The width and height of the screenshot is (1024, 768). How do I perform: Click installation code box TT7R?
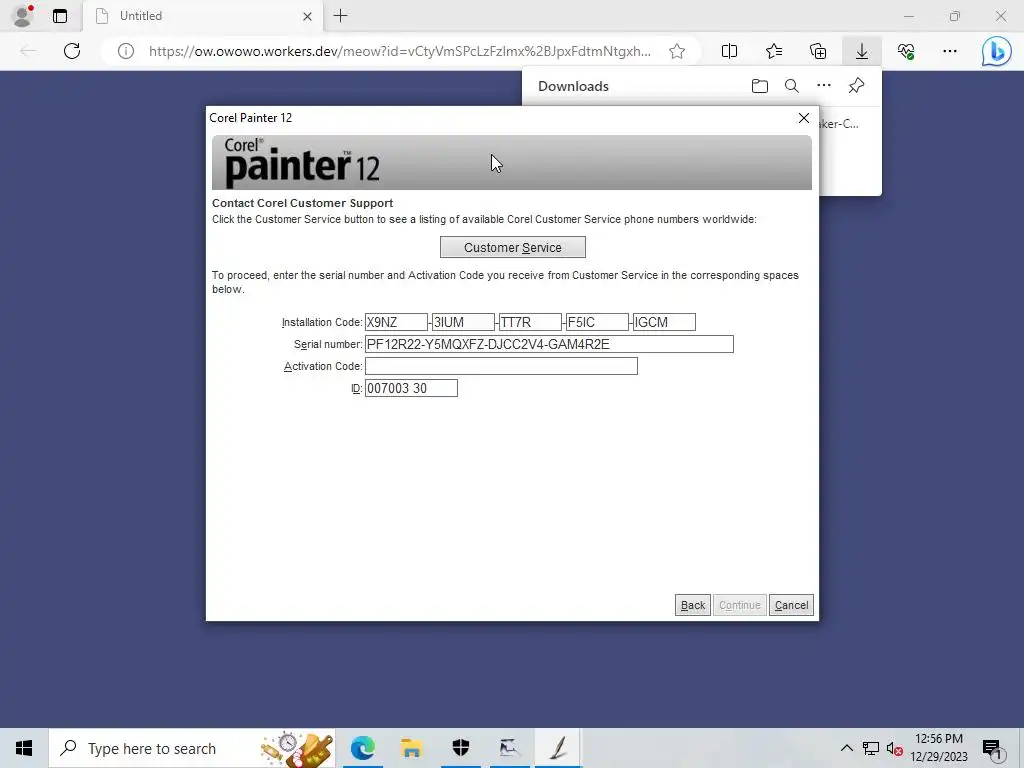tap(530, 322)
